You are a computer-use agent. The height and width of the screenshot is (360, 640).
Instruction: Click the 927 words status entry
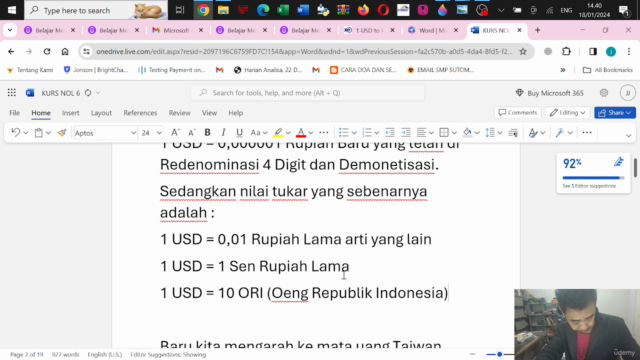click(65, 354)
